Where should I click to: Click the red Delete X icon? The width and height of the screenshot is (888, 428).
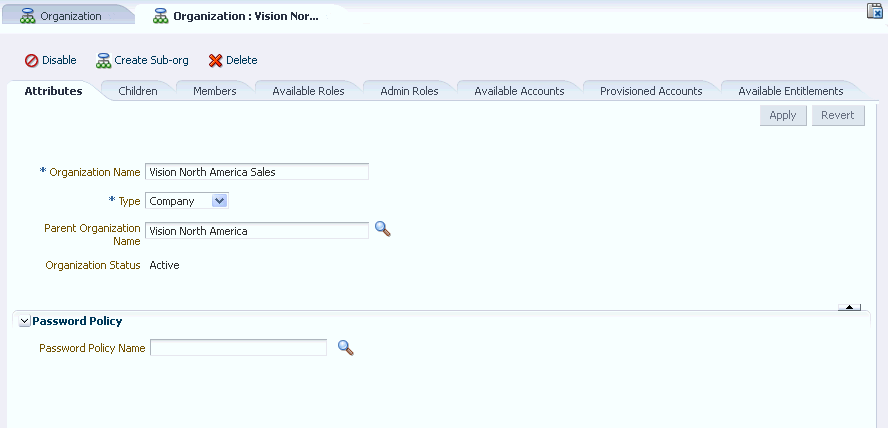[x=215, y=61]
